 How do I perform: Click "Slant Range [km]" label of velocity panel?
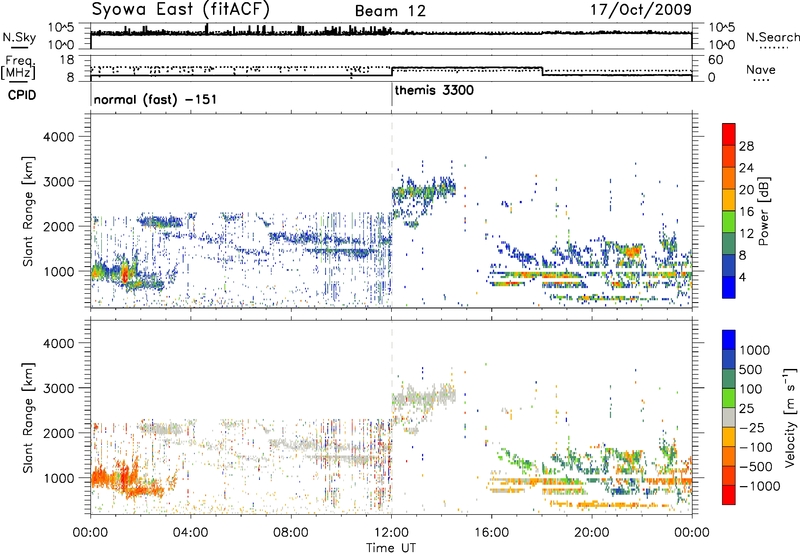(28, 418)
